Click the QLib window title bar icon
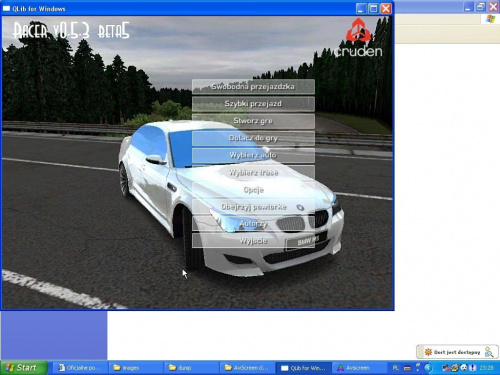The image size is (500, 375). coord(6,9)
